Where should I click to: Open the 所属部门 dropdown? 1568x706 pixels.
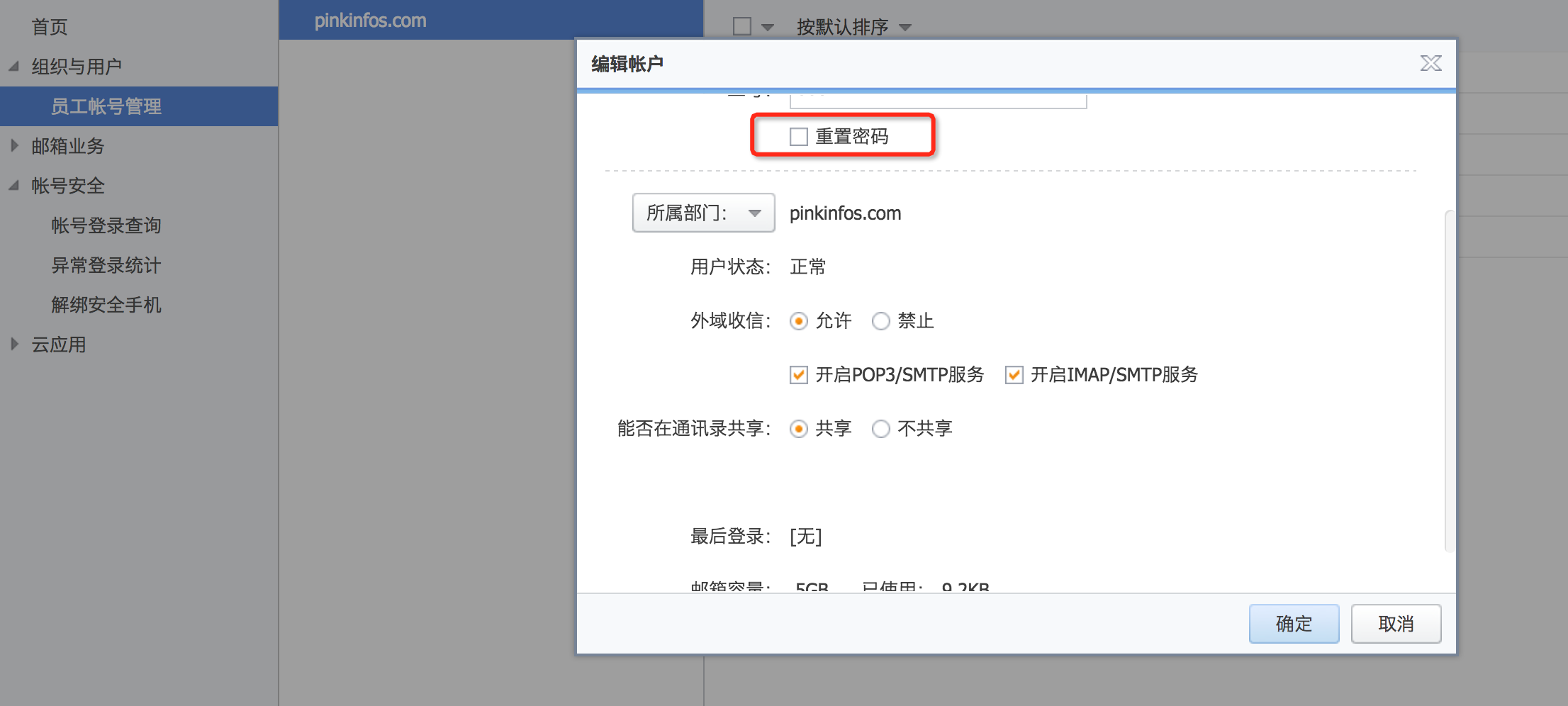tap(702, 213)
